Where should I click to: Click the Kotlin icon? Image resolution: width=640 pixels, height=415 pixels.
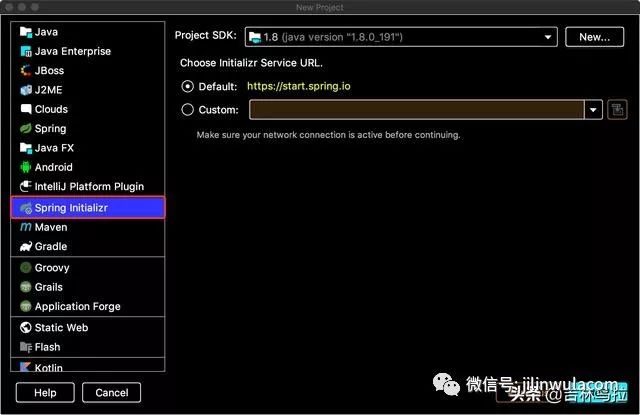coord(26,367)
